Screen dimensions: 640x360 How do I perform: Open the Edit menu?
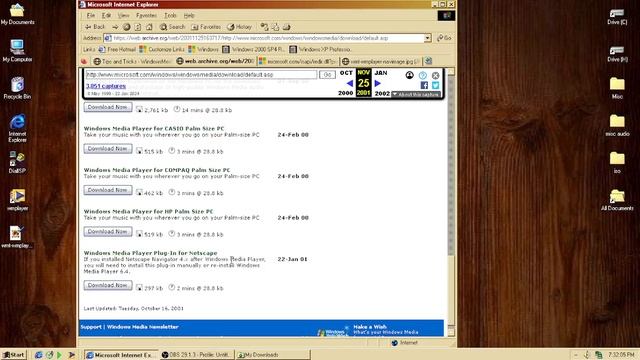point(107,16)
